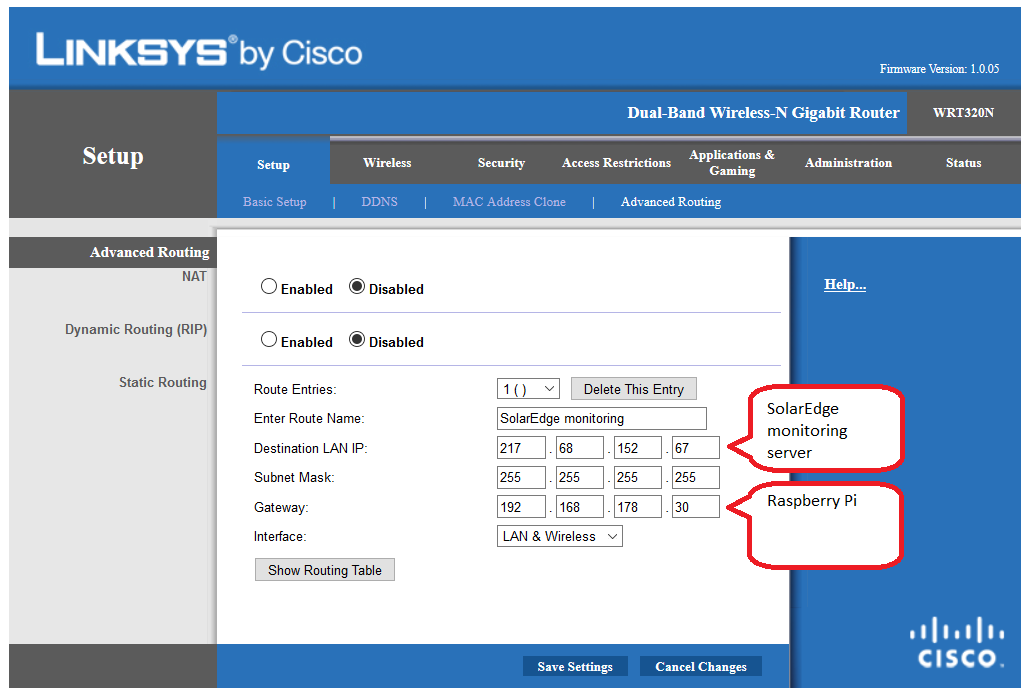This screenshot has width=1031, height=695.
Task: Enable Dynamic Routing (RIP)
Action: (x=269, y=340)
